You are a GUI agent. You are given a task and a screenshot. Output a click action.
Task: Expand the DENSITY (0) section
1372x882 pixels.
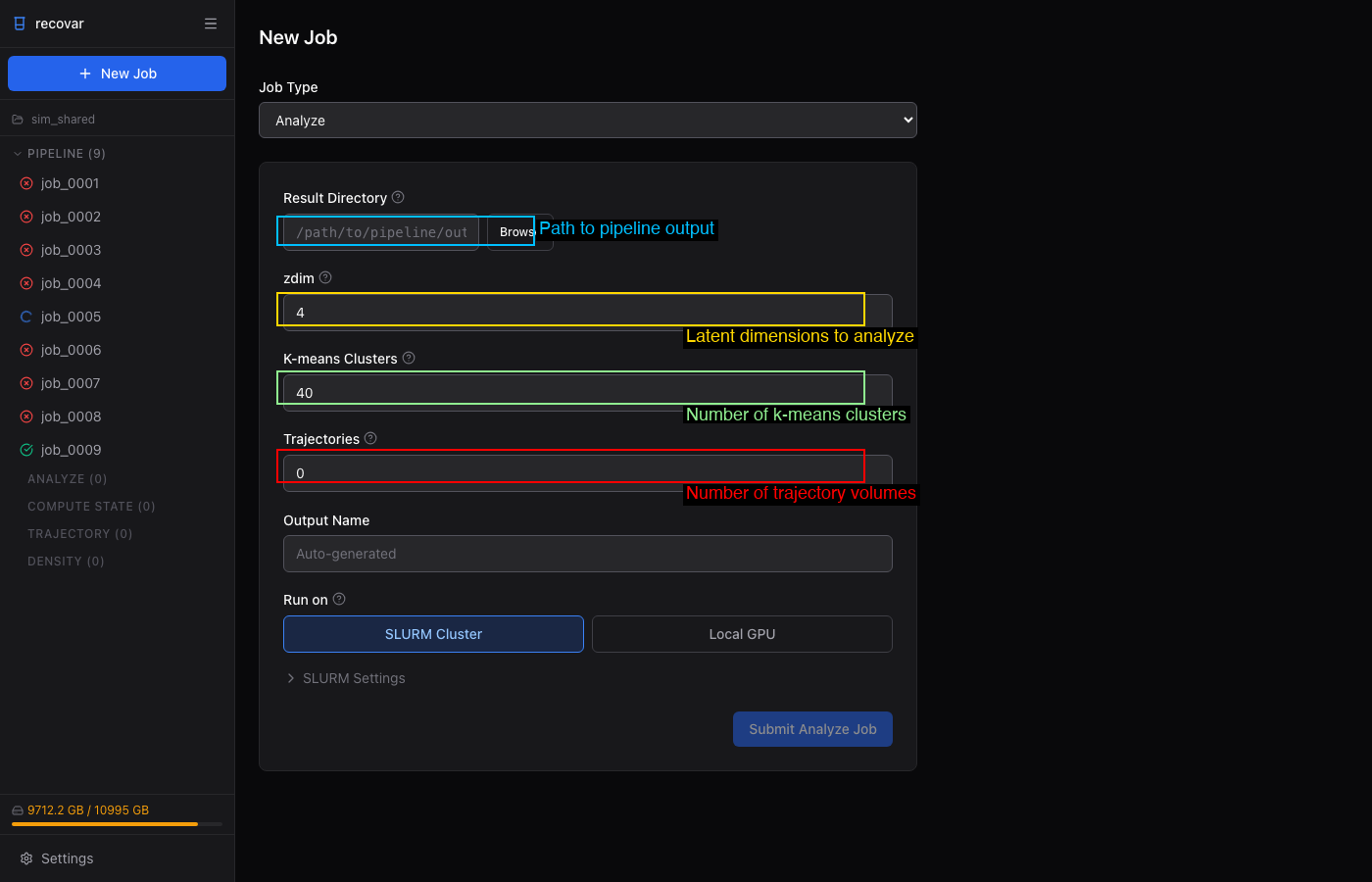pos(66,562)
